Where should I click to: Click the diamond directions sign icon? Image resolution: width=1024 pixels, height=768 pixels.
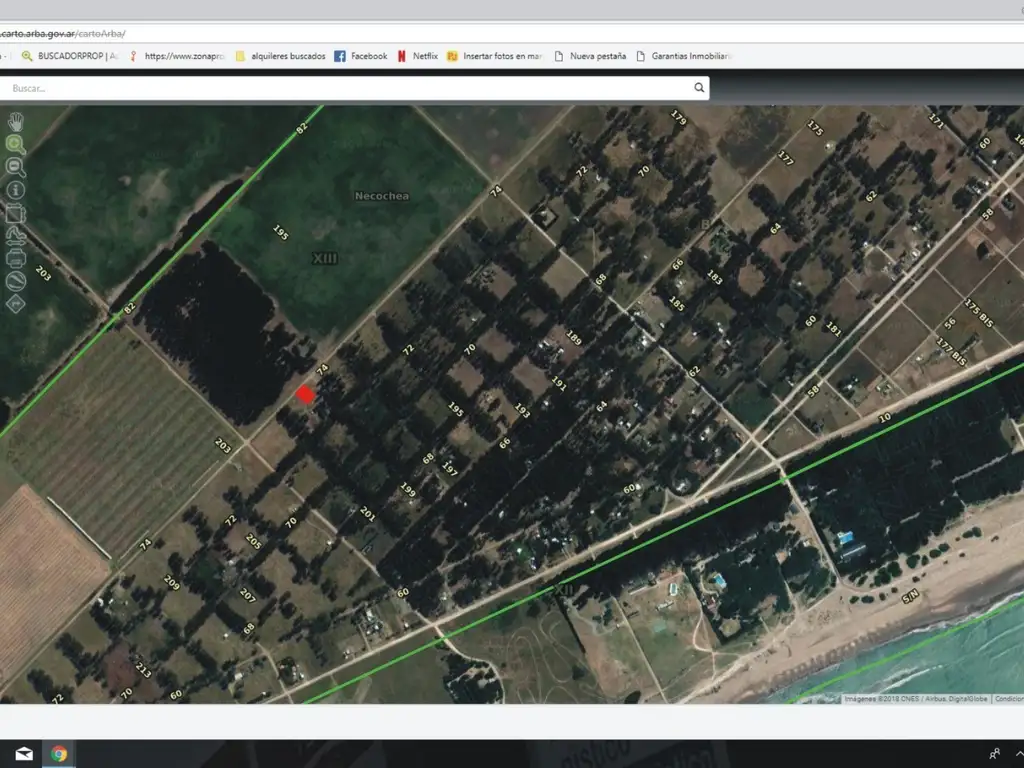point(16,303)
